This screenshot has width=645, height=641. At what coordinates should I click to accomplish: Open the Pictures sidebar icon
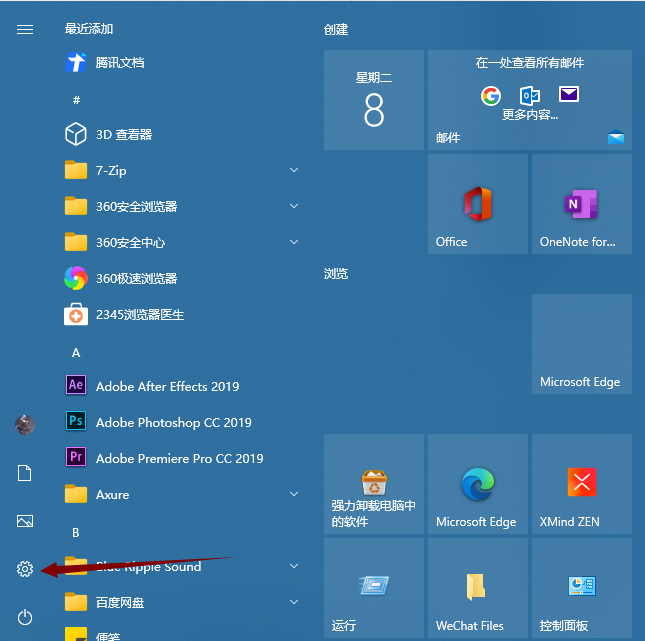(x=25, y=521)
